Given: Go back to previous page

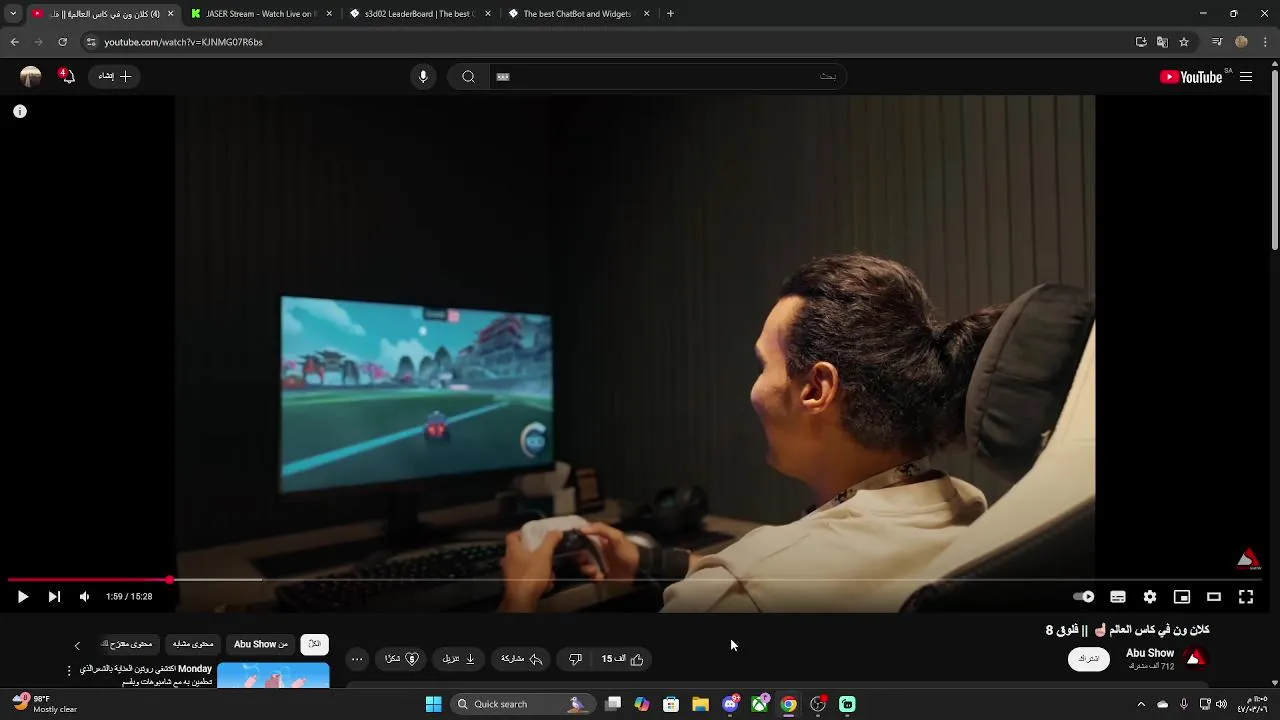Looking at the screenshot, I should pyautogui.click(x=14, y=42).
